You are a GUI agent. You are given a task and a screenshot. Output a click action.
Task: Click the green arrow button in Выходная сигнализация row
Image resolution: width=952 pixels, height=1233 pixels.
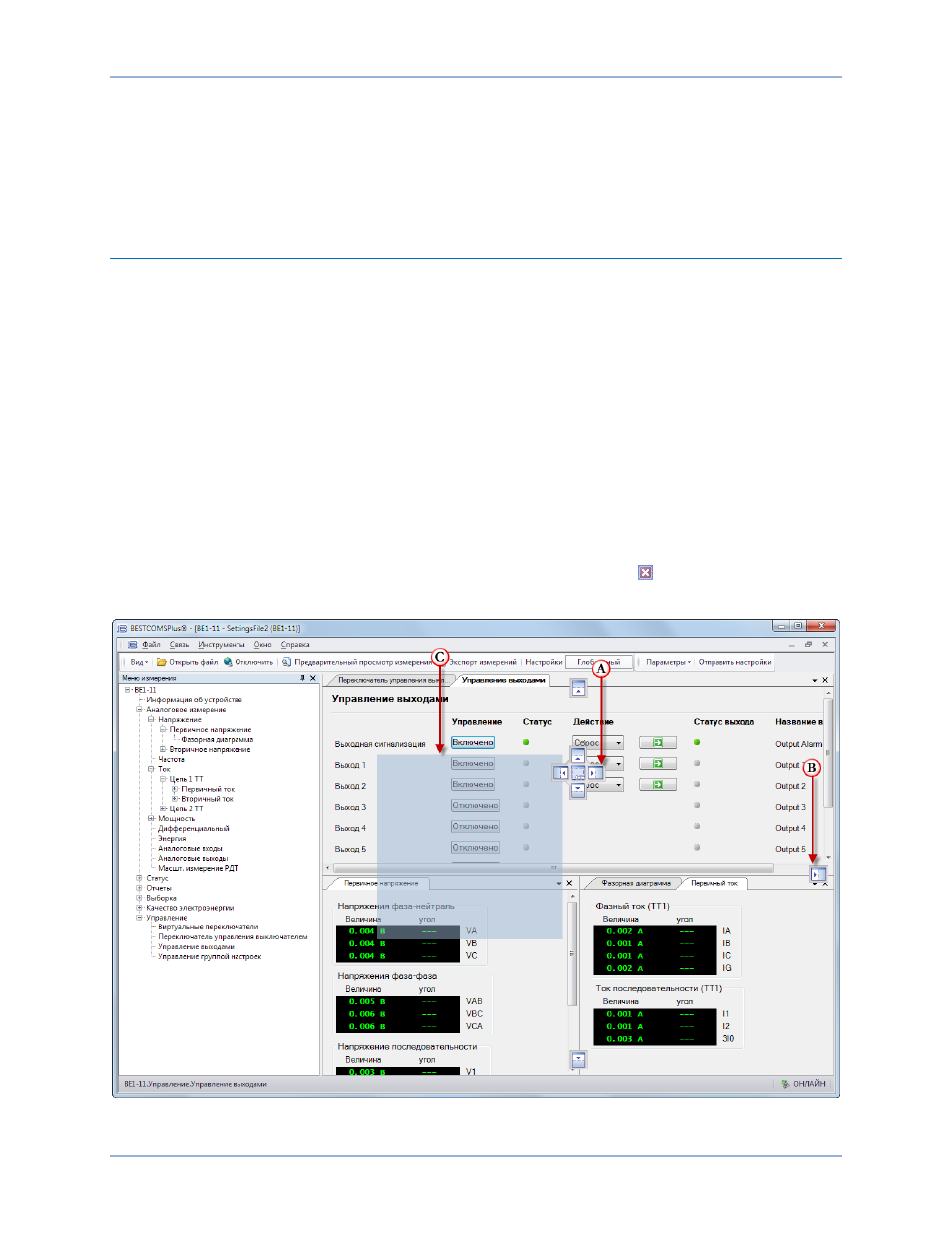(x=657, y=743)
